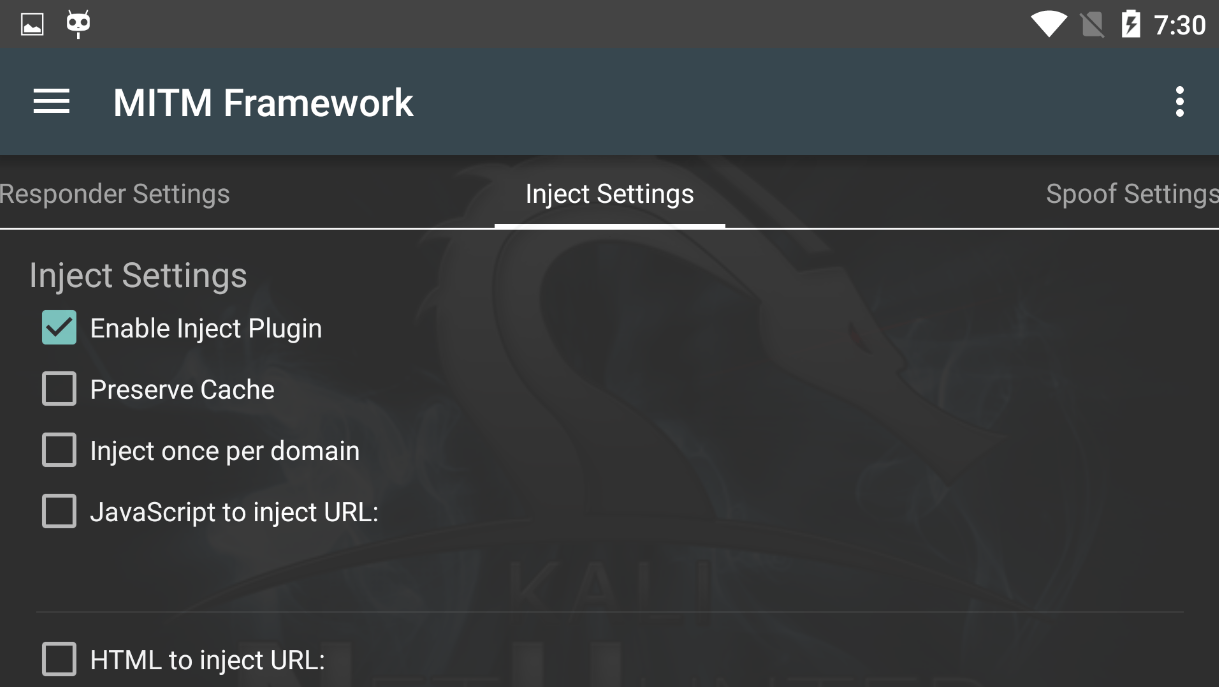The width and height of the screenshot is (1219, 687).
Task: Tap the 7:30 clock in status bar
Action: pyautogui.click(x=1179, y=24)
